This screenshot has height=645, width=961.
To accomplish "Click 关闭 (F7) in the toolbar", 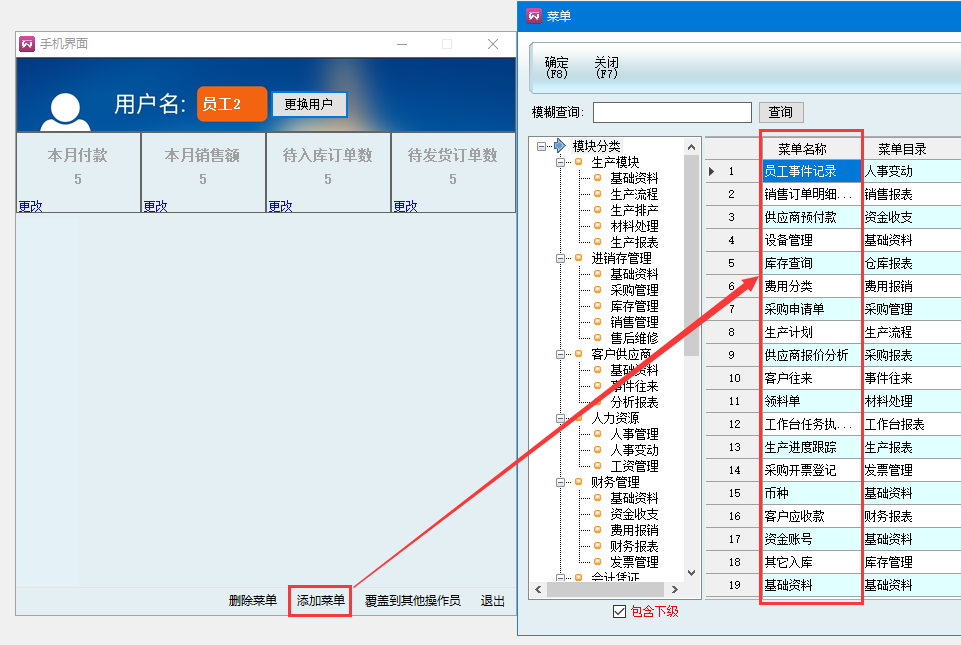I will 606,67.
